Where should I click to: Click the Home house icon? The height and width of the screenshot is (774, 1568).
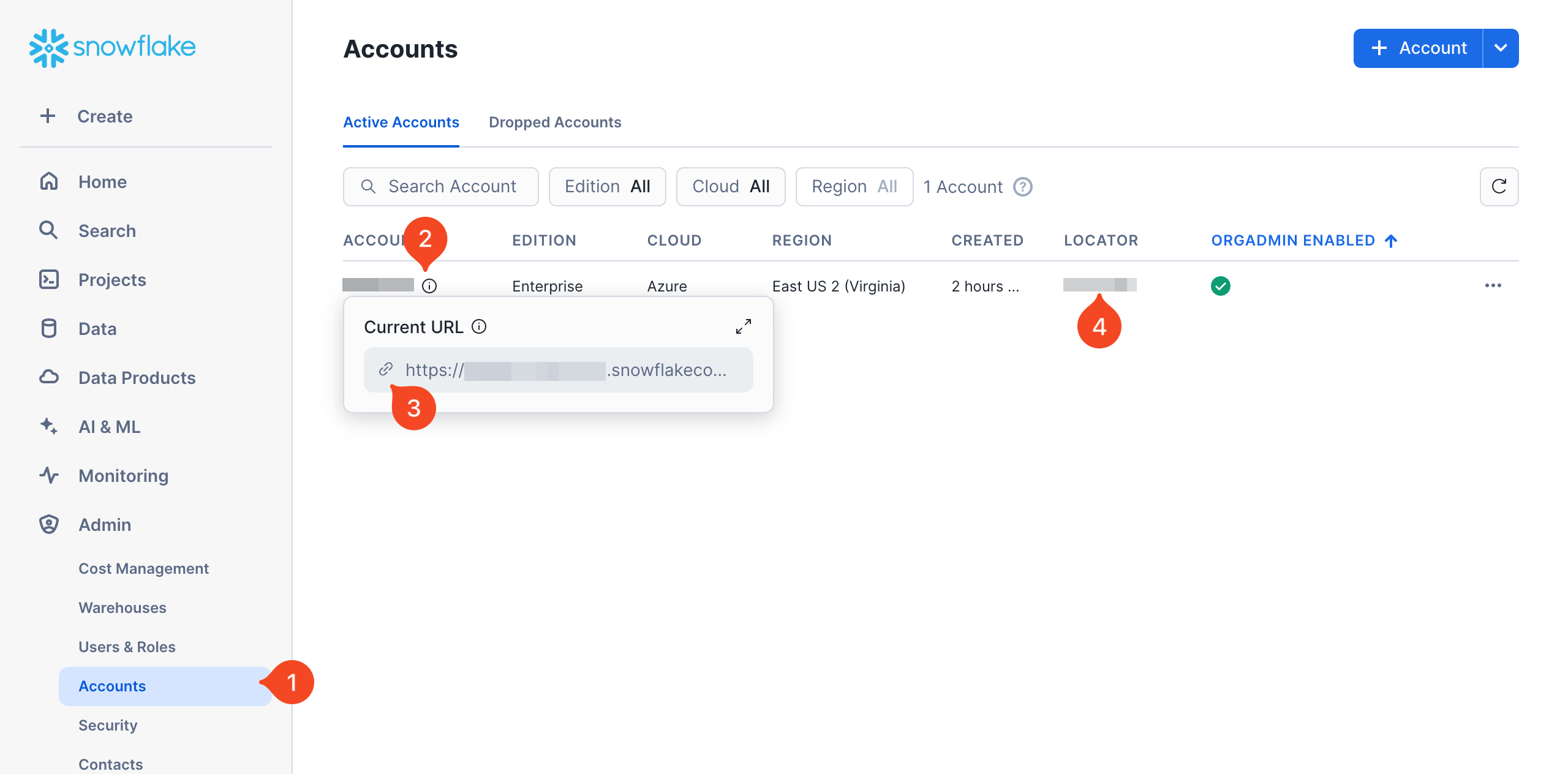coord(49,181)
